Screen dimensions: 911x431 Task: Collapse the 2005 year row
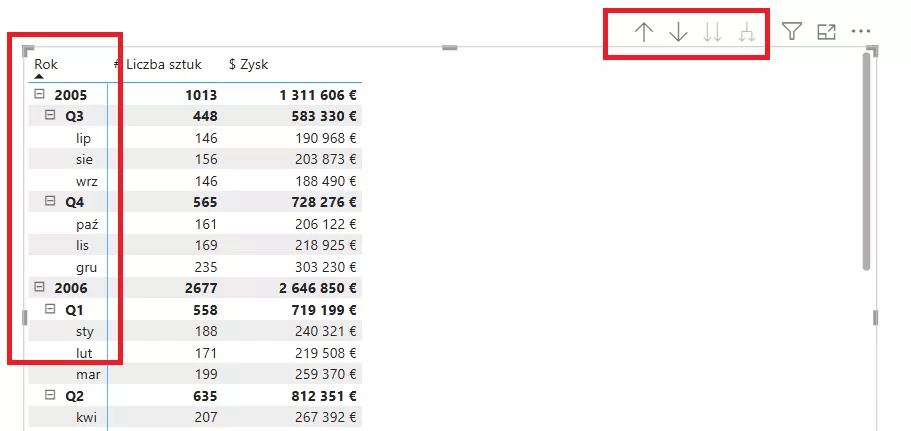coord(40,95)
